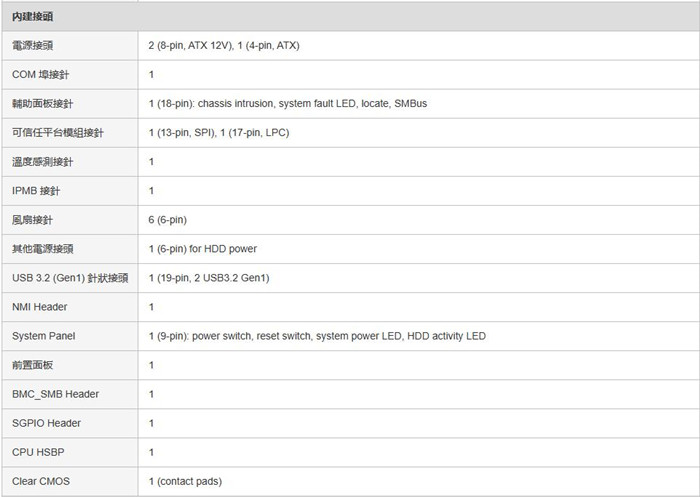Viewport: 700px width, 497px height.
Task: Select the 溫度感測接針 row label
Action: click(x=42, y=162)
